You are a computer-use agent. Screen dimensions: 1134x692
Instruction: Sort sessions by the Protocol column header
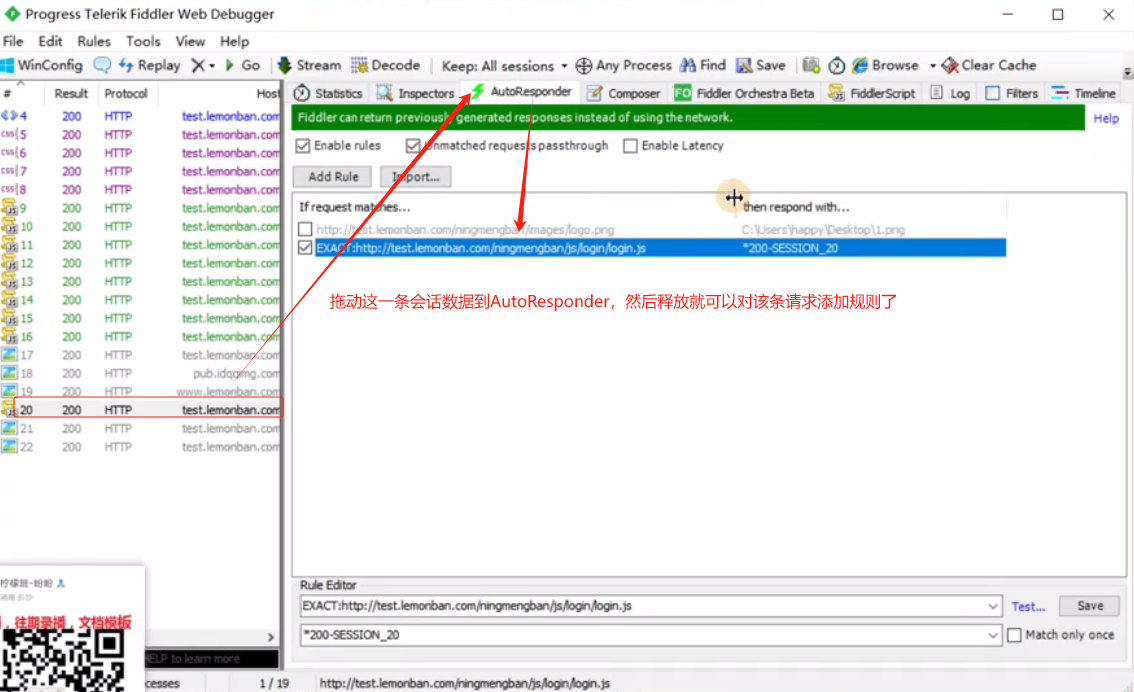126,93
